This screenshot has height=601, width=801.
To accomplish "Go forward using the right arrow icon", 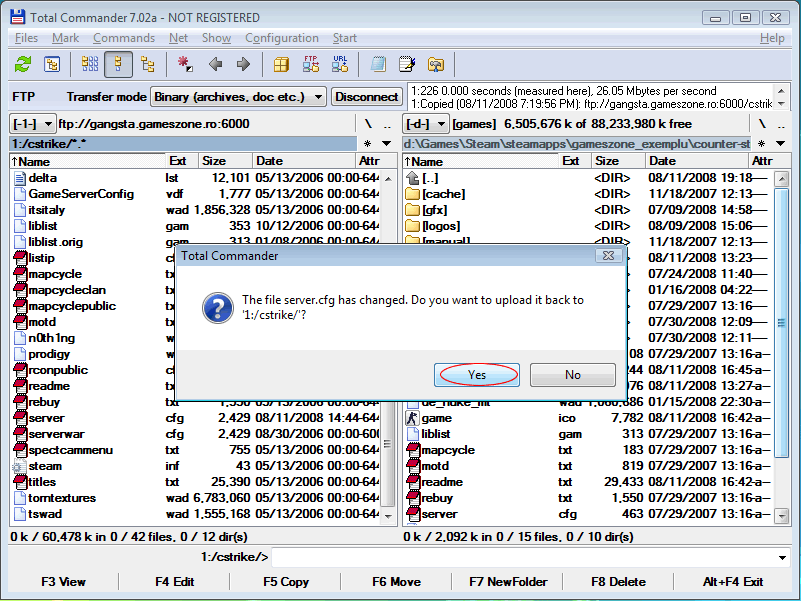I will [x=243, y=65].
